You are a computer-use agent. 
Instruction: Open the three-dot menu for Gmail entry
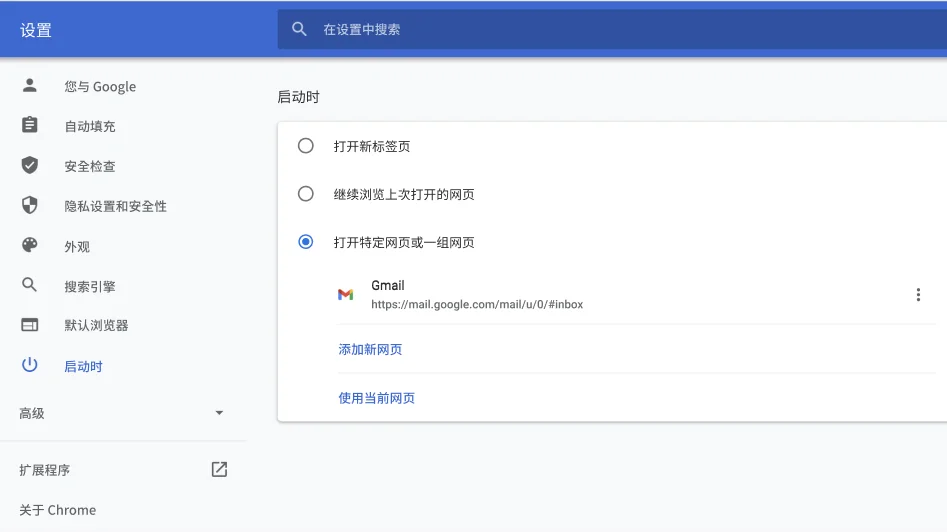pyautogui.click(x=918, y=294)
